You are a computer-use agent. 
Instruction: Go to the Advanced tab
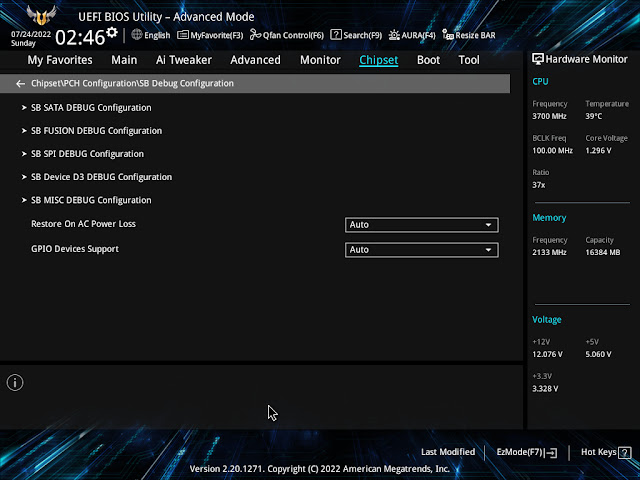click(x=255, y=60)
